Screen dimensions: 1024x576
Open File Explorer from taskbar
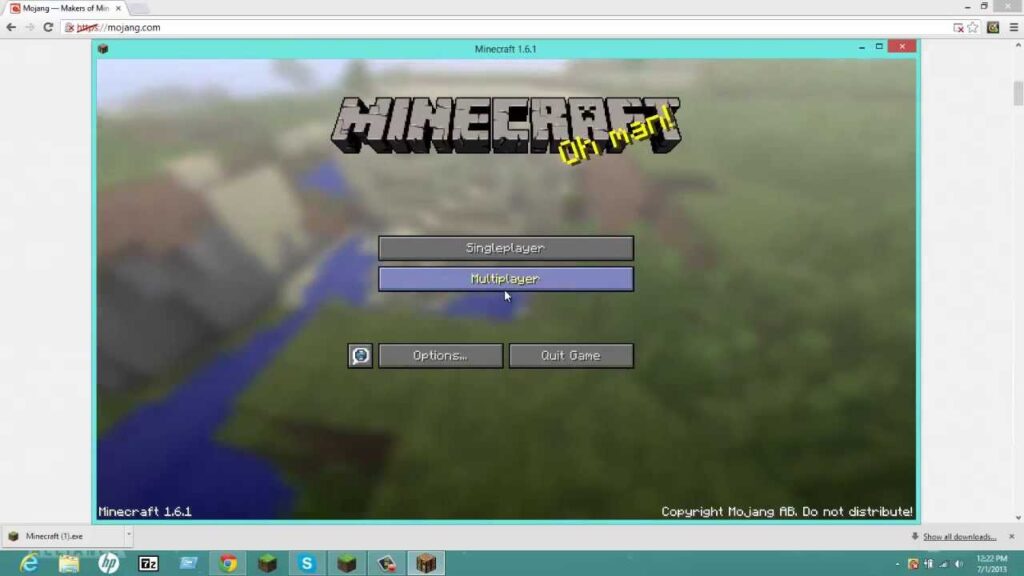(69, 563)
